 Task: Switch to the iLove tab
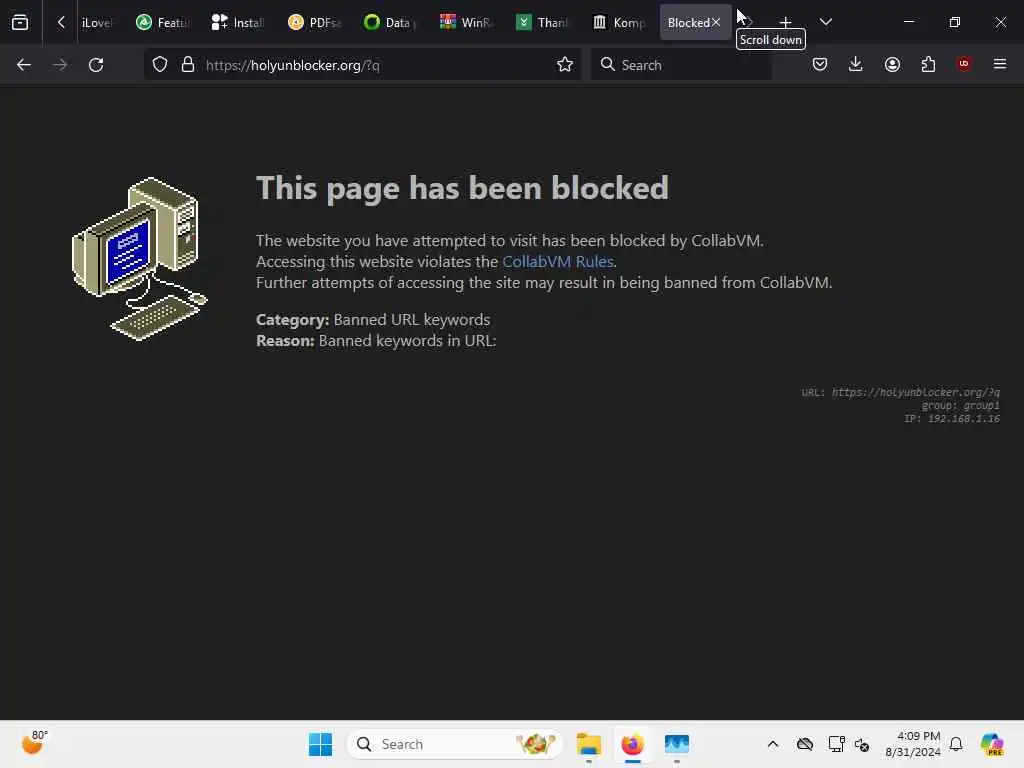click(96, 22)
